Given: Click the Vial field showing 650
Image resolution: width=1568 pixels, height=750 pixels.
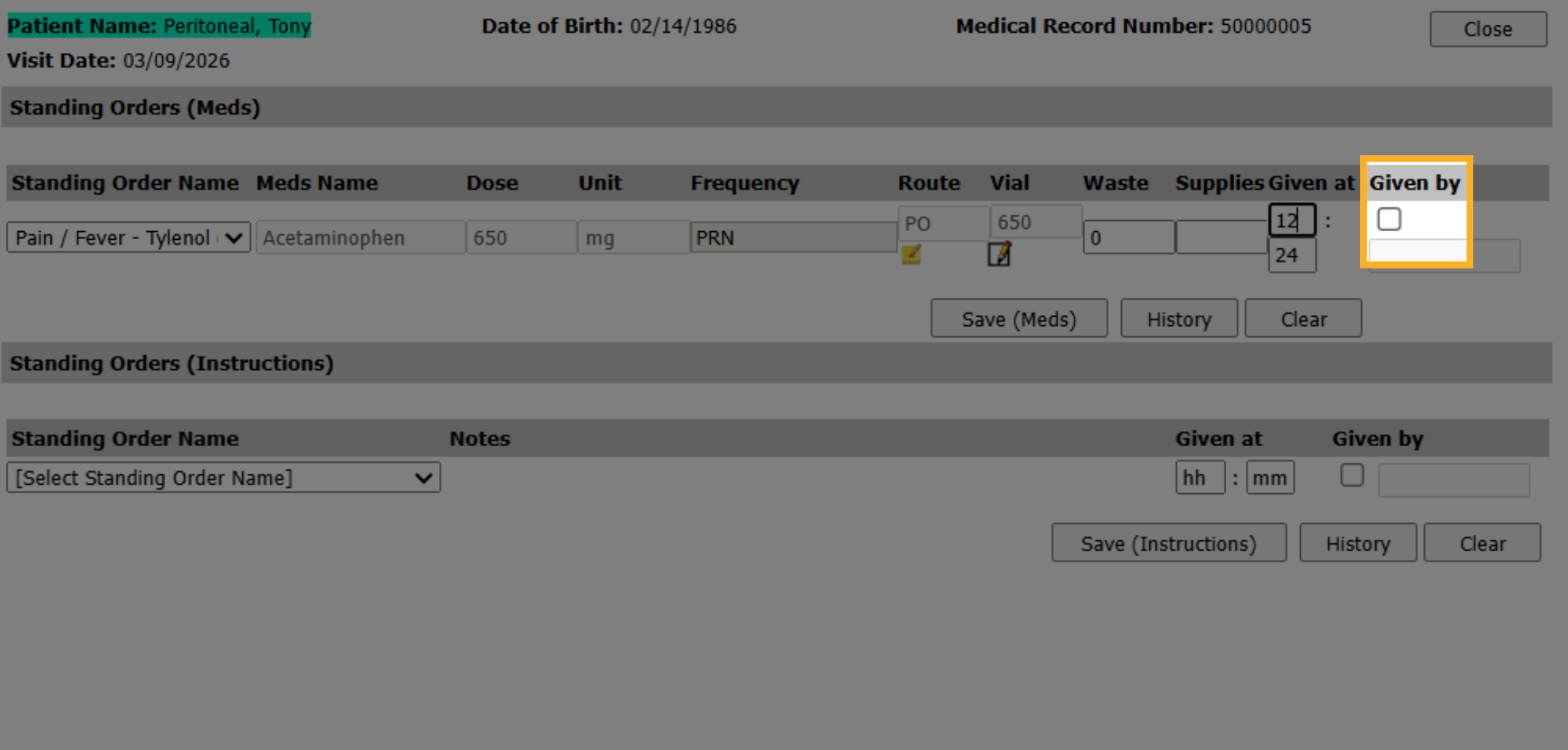Looking at the screenshot, I should click(1036, 222).
